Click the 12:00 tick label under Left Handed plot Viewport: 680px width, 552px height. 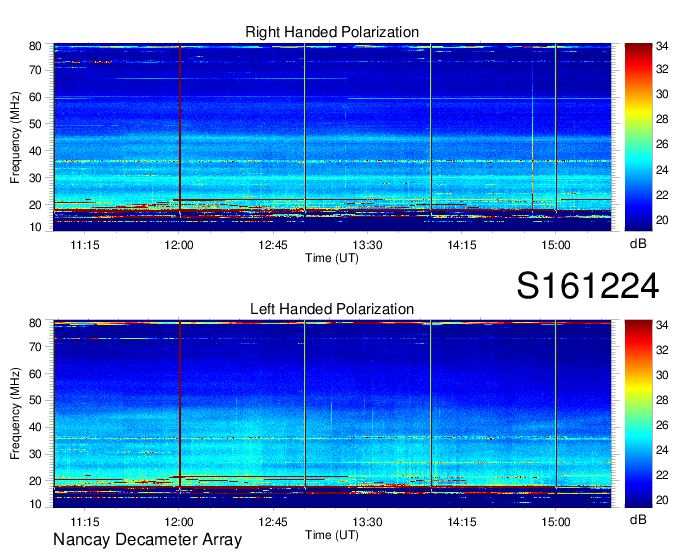click(x=179, y=522)
